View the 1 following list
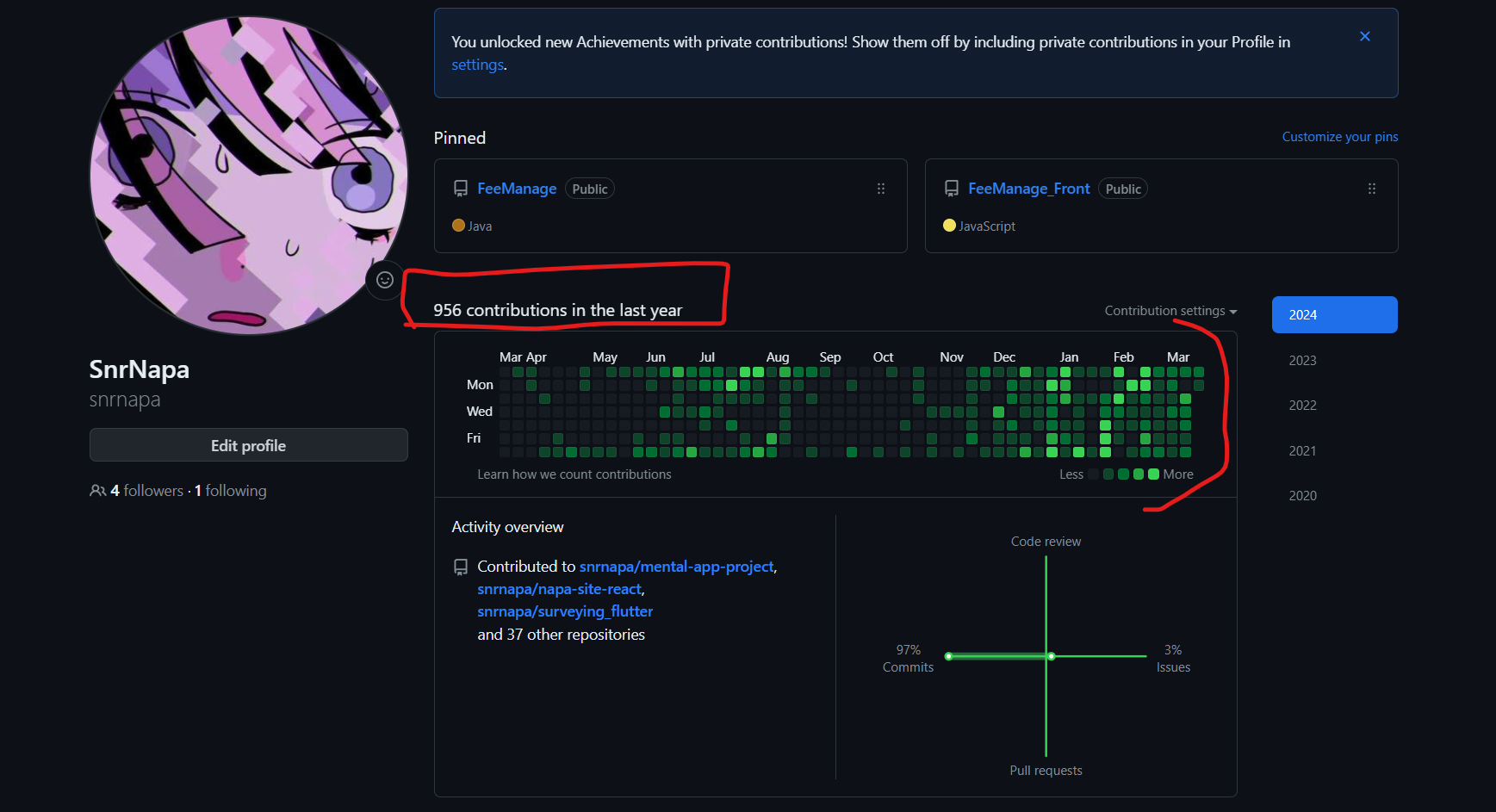The image size is (1496, 812). coord(231,491)
